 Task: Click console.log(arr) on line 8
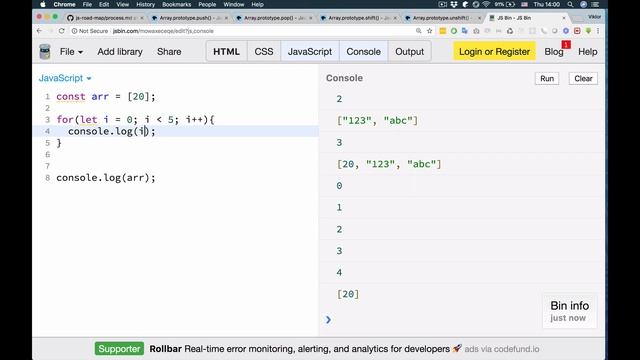(x=106, y=178)
